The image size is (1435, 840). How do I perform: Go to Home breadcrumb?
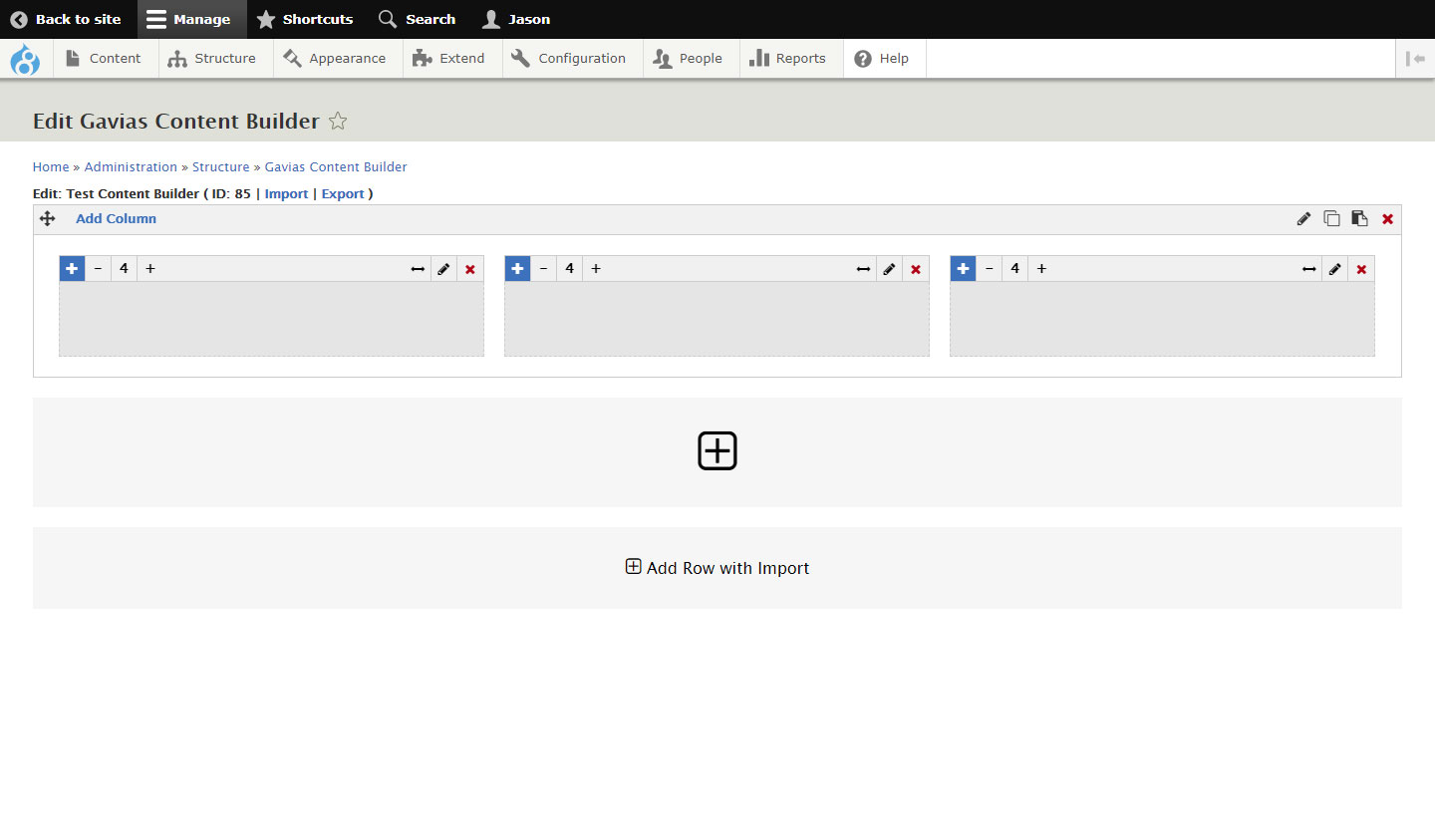coord(51,166)
